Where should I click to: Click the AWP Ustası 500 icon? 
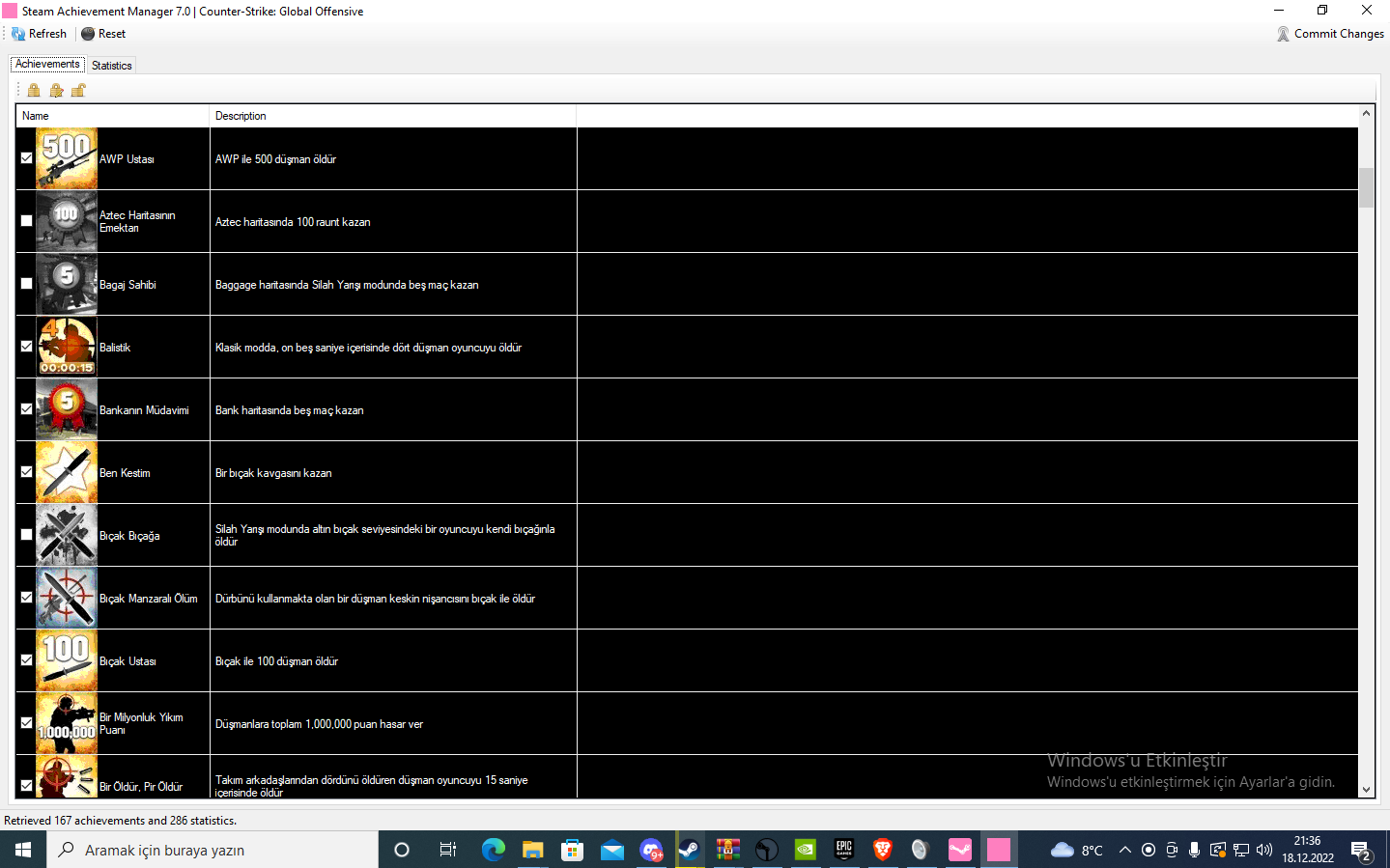[x=67, y=158]
